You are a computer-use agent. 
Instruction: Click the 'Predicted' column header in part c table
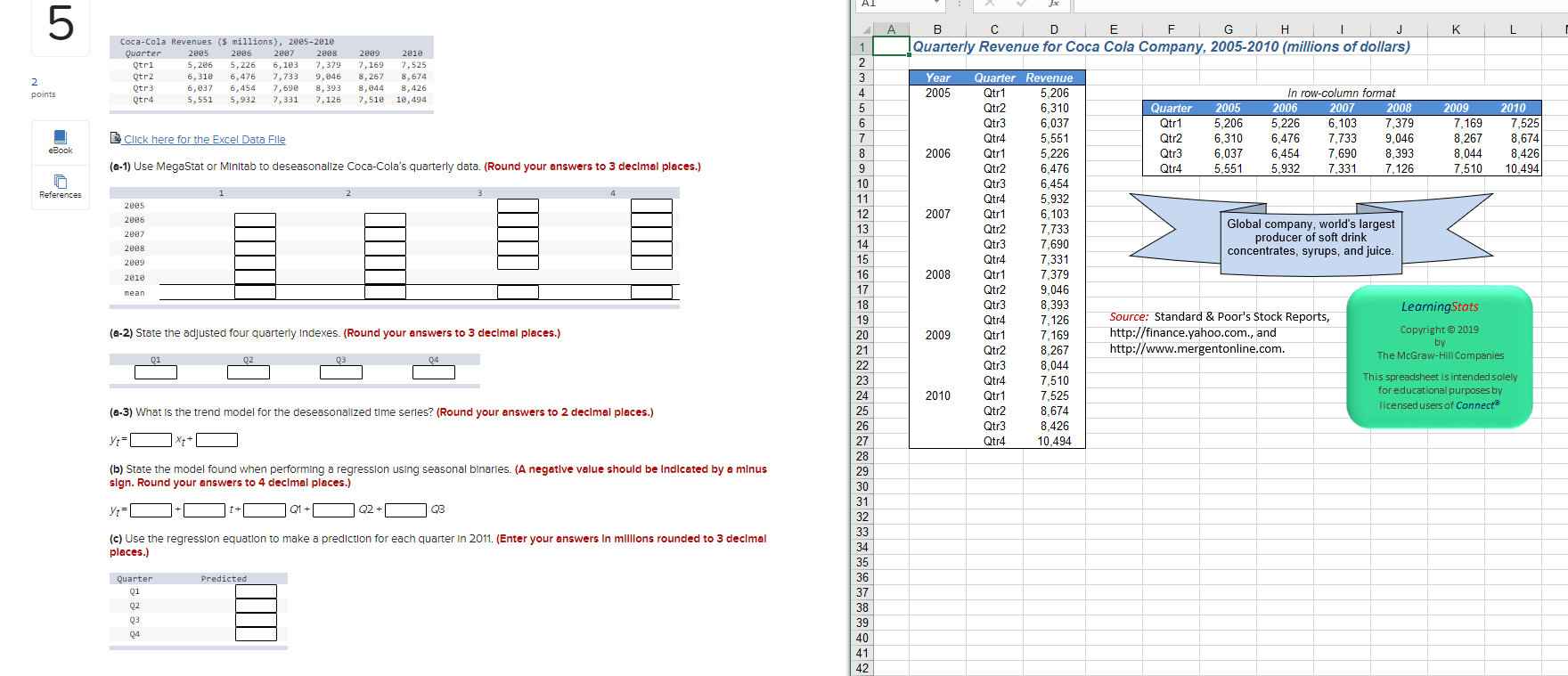point(224,579)
